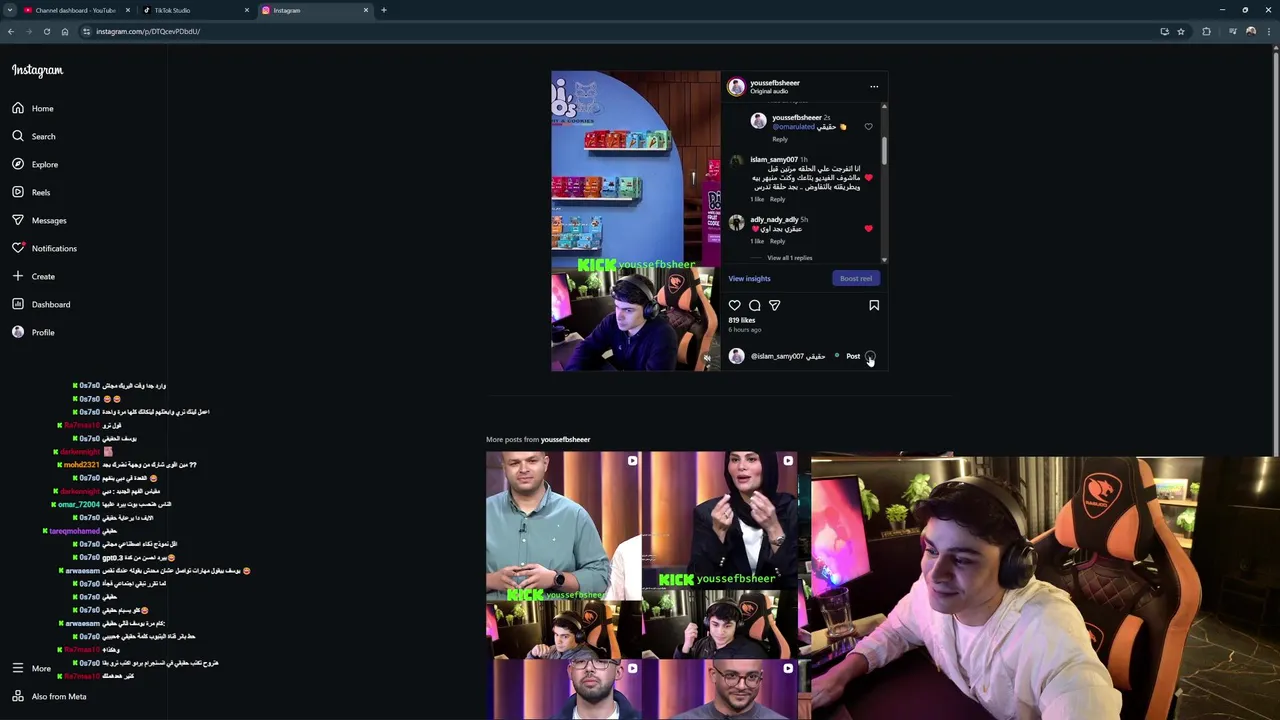Click the post's comment bubble icon

coord(755,305)
